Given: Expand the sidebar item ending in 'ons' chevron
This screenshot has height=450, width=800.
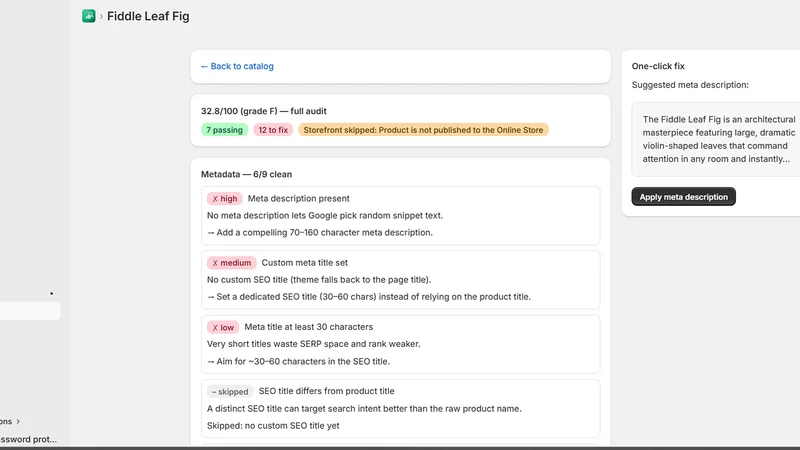Looking at the screenshot, I should point(18,421).
